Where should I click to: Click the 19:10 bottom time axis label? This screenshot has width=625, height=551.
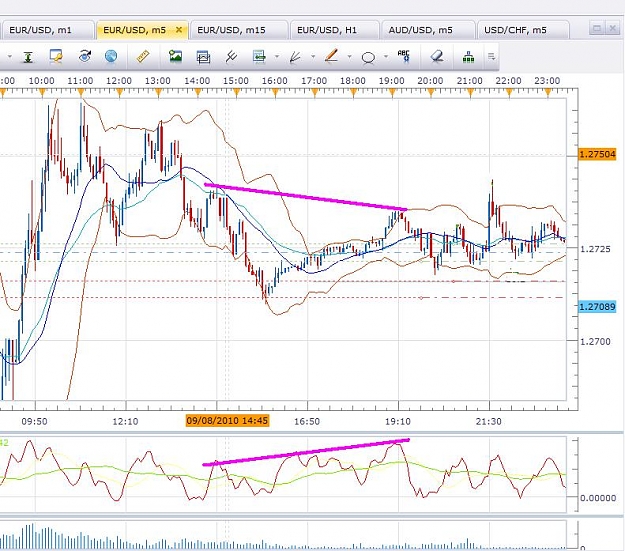[398, 421]
